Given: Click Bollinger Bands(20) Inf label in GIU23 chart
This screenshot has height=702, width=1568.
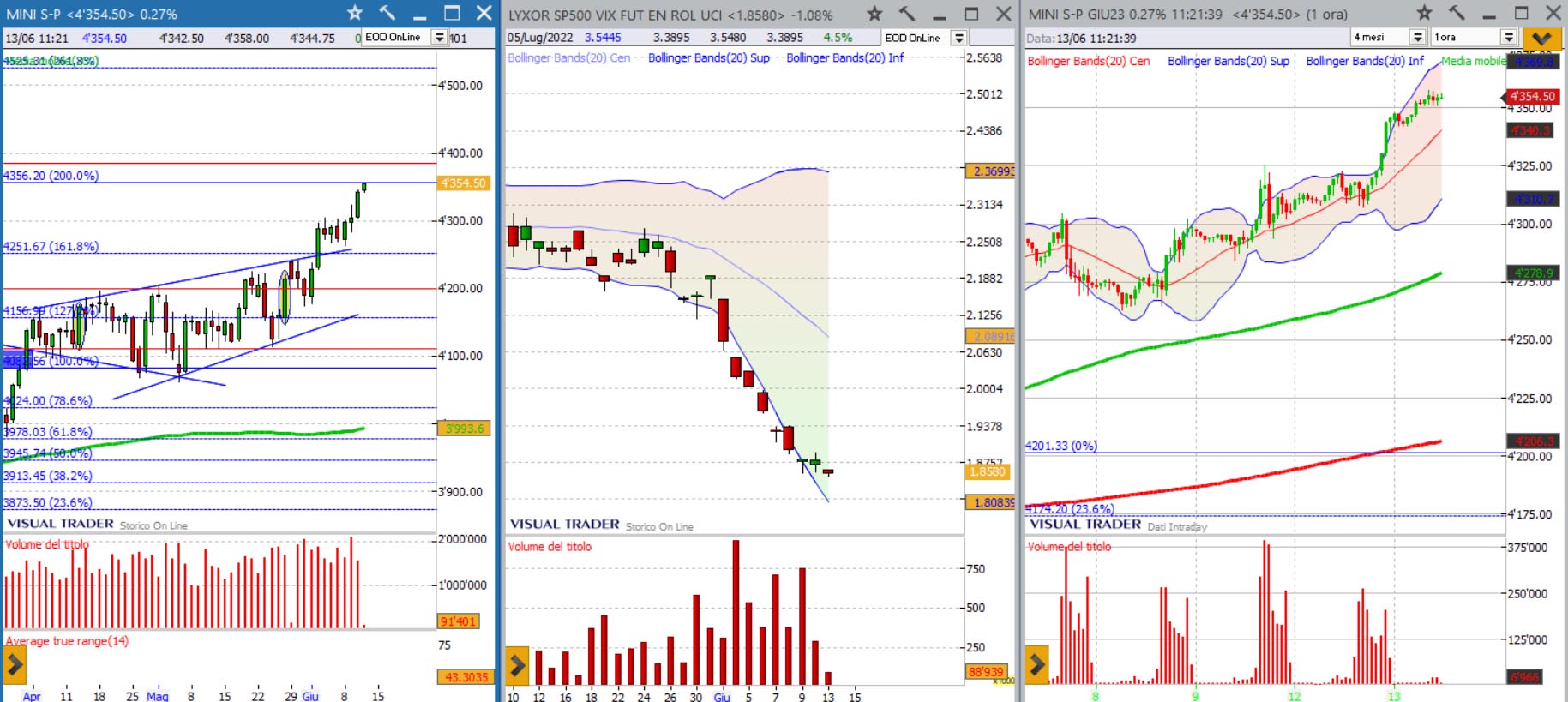Looking at the screenshot, I should (x=1365, y=61).
